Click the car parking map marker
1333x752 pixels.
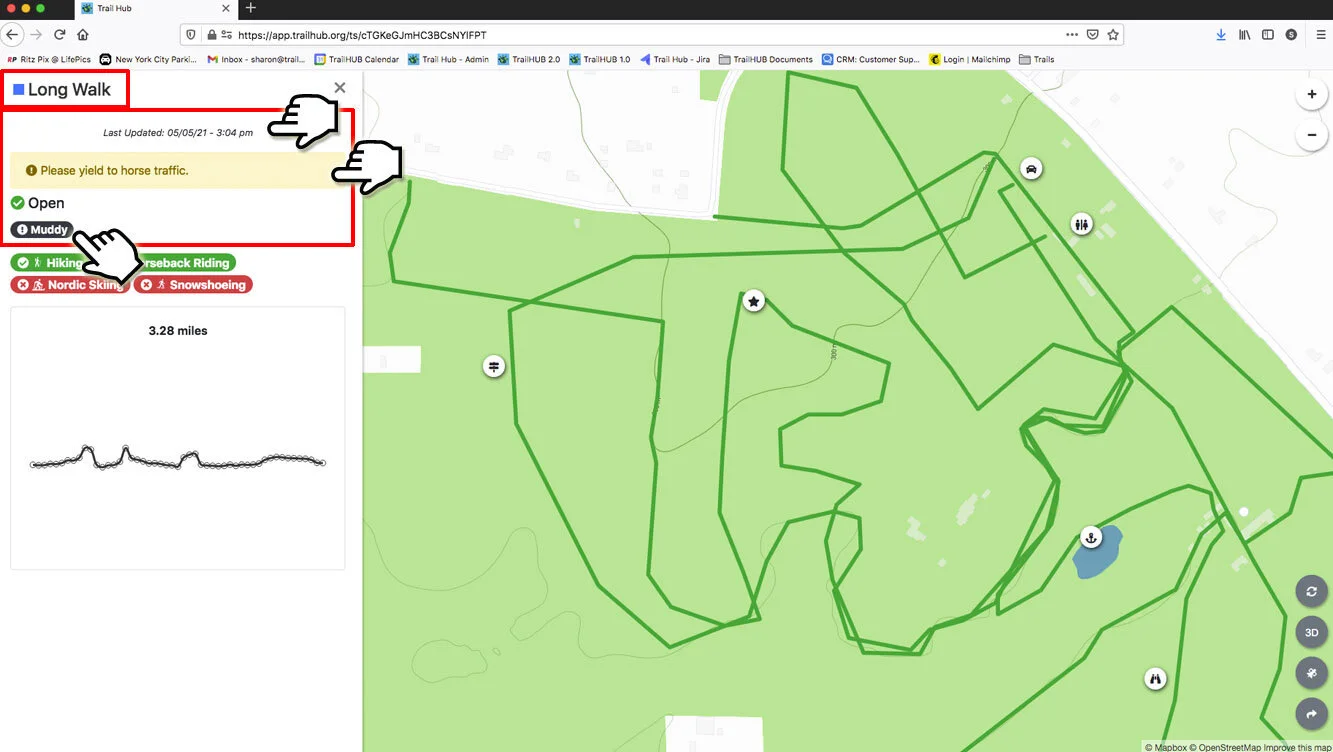click(1031, 168)
